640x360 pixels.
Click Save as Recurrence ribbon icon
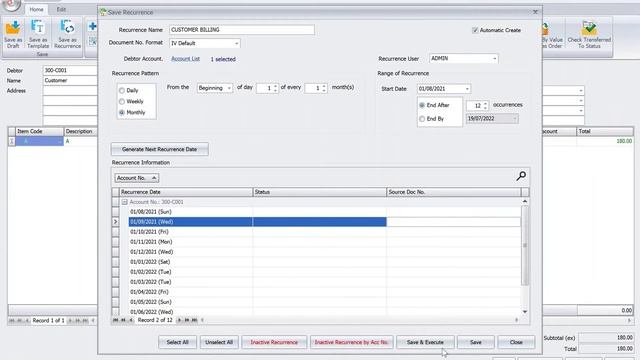tap(67, 34)
